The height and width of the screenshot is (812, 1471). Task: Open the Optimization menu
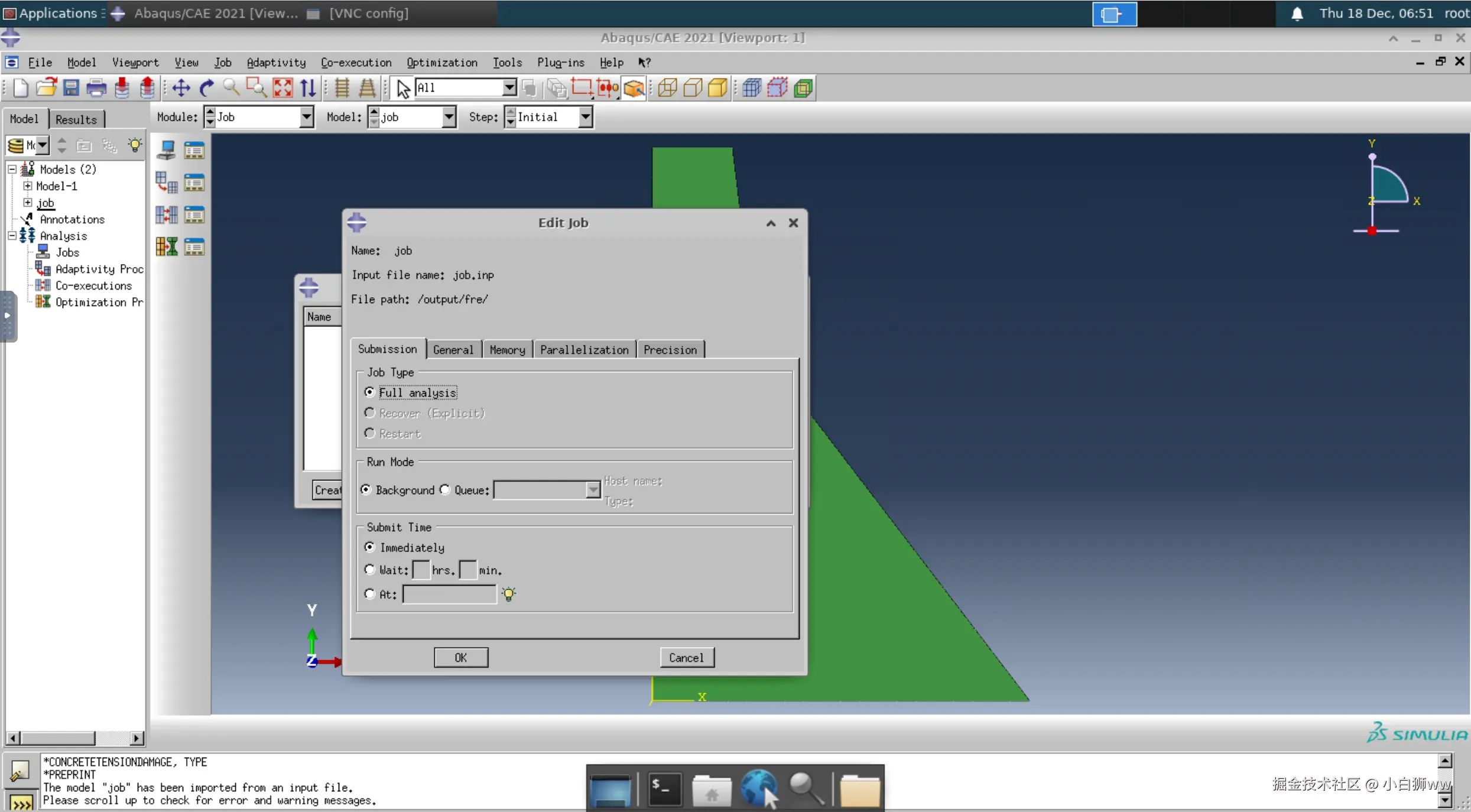coord(441,62)
